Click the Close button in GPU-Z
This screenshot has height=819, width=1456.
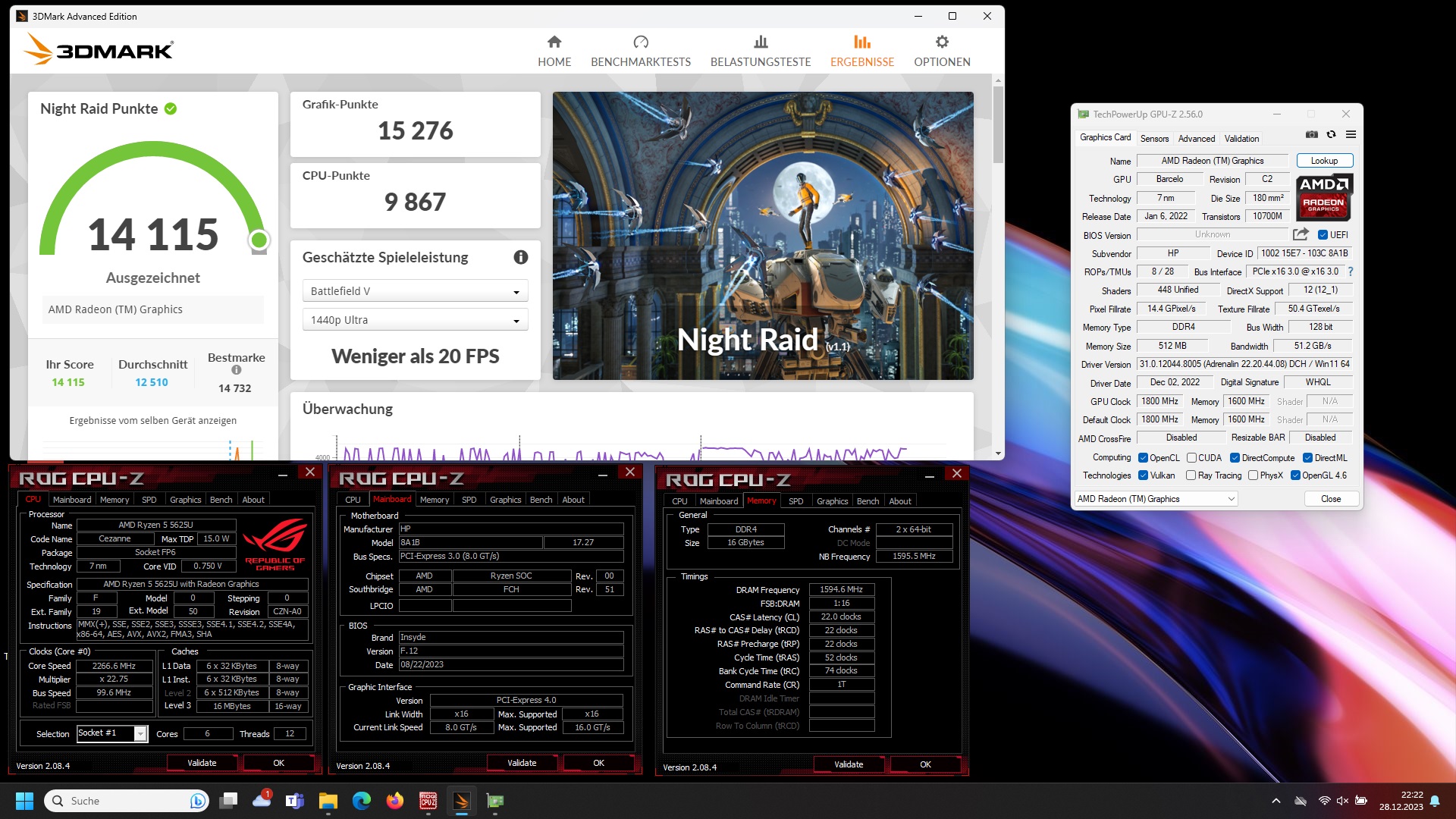(x=1331, y=499)
